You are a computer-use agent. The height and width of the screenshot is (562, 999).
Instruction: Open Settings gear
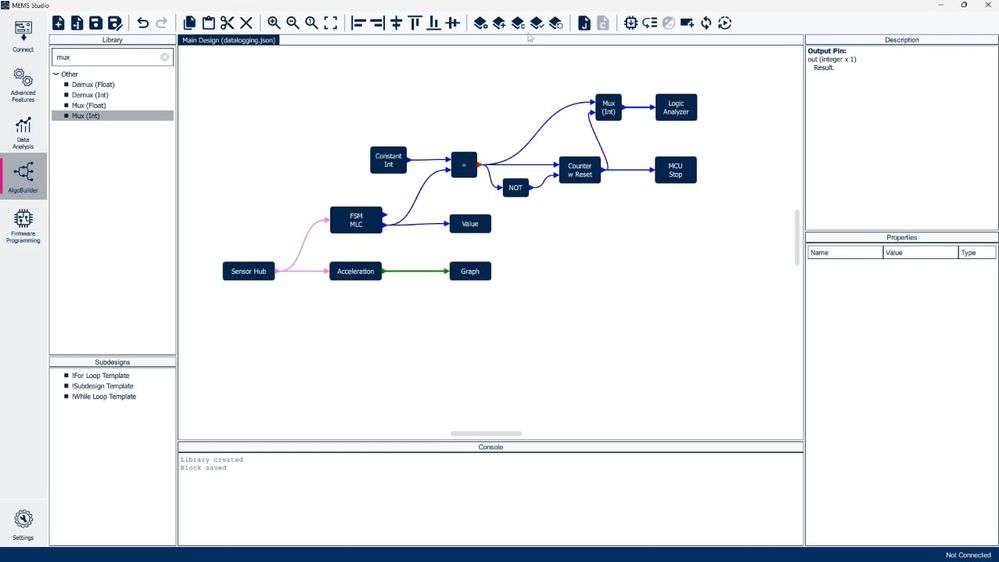tap(23, 524)
